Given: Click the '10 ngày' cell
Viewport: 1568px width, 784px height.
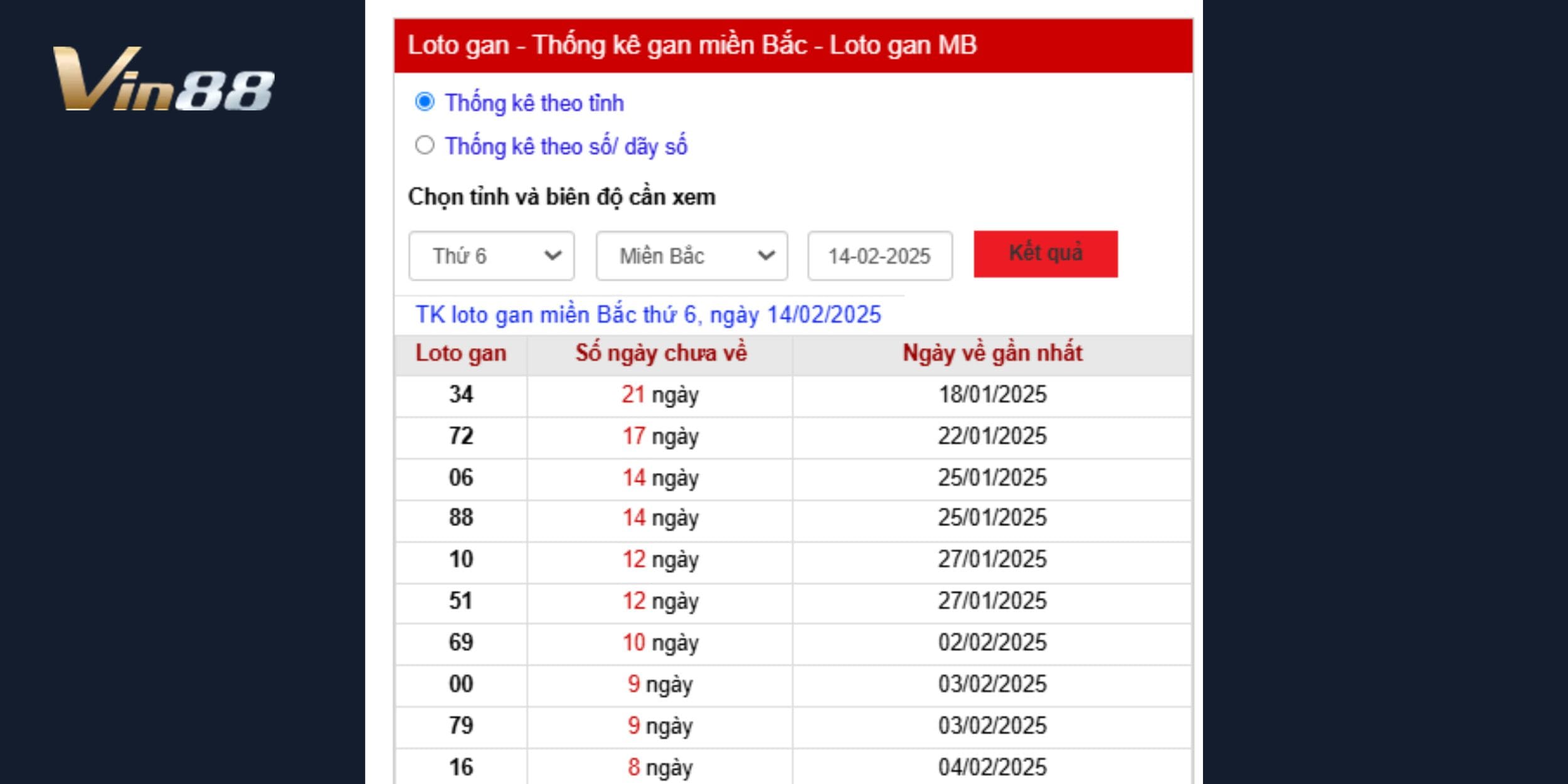Looking at the screenshot, I should (660, 643).
